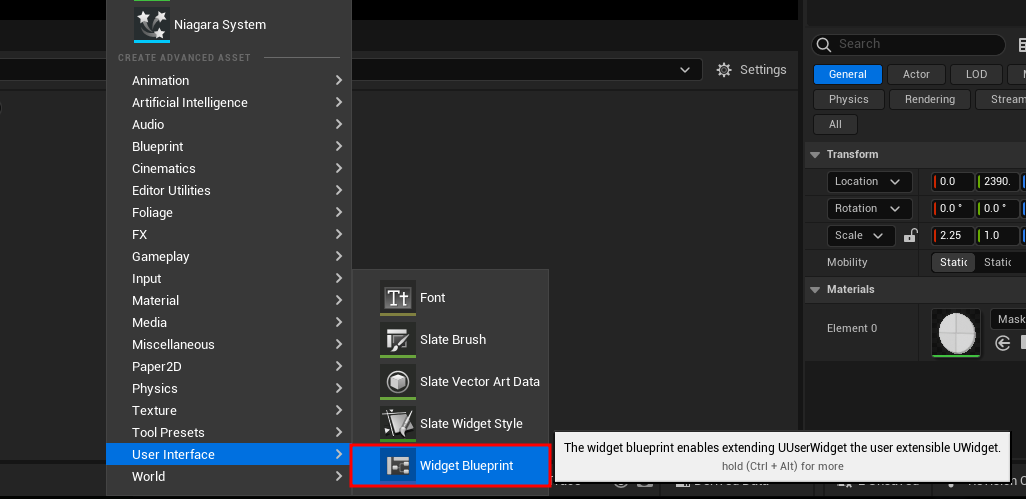
Task: Toggle the LOD details filter
Action: (x=976, y=75)
